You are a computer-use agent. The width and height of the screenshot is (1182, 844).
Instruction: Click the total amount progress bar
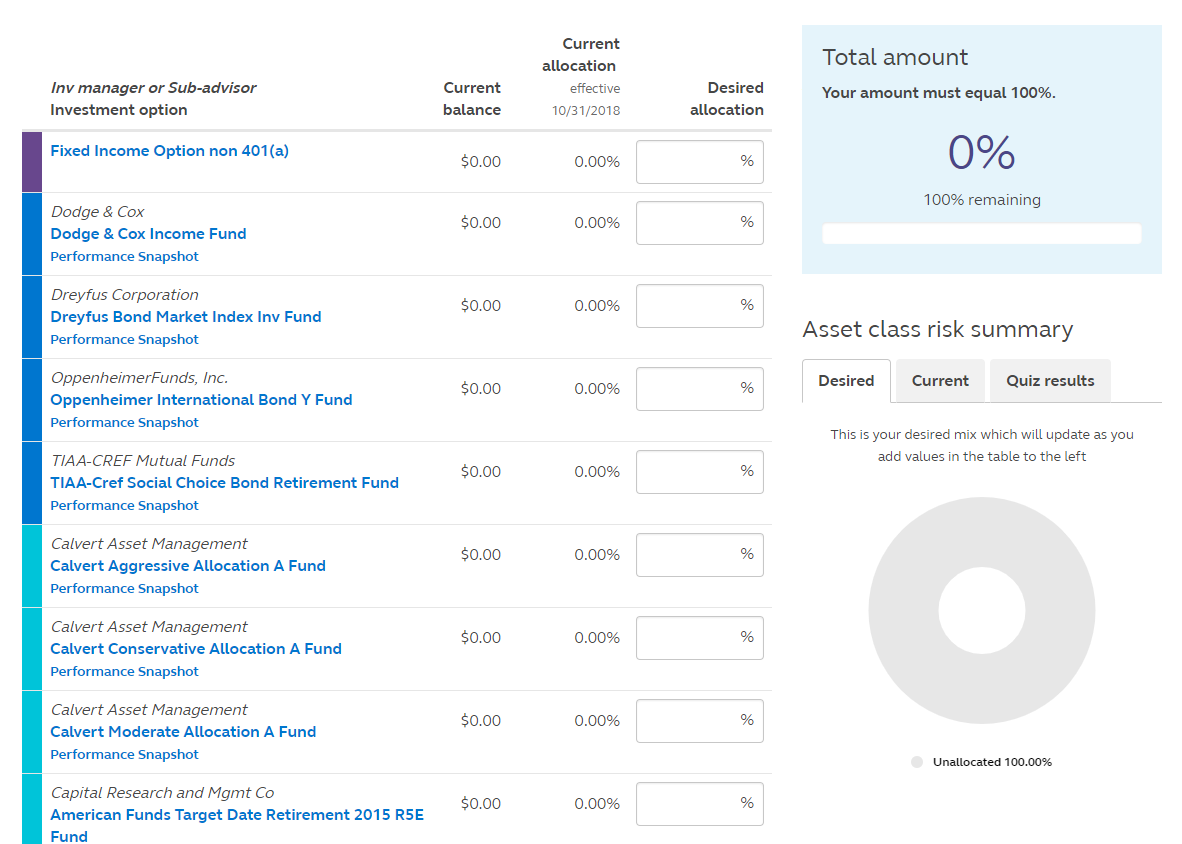tap(981, 234)
